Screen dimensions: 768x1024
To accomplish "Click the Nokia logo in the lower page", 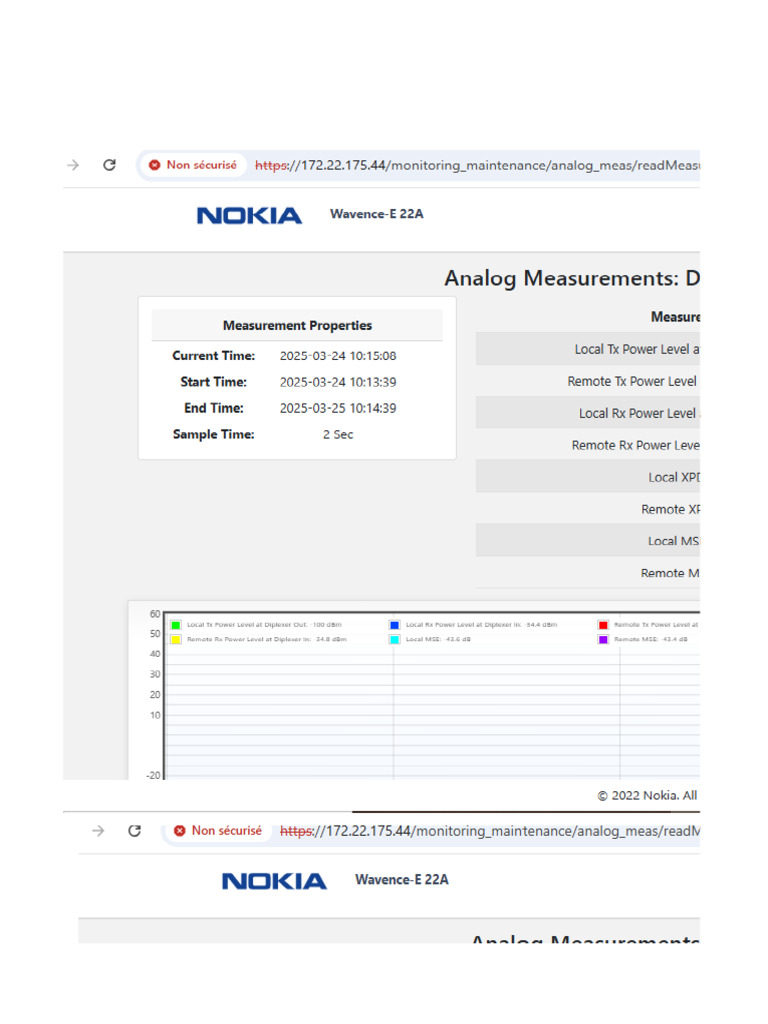I will (x=274, y=881).
